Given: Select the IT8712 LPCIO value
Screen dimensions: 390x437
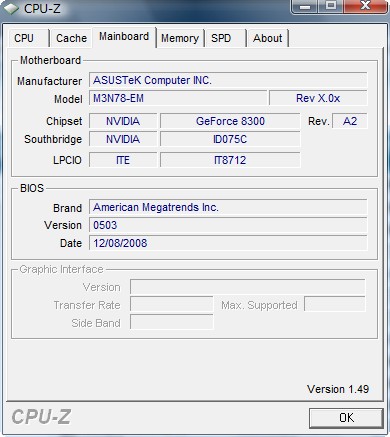Looking at the screenshot, I should point(230,160).
